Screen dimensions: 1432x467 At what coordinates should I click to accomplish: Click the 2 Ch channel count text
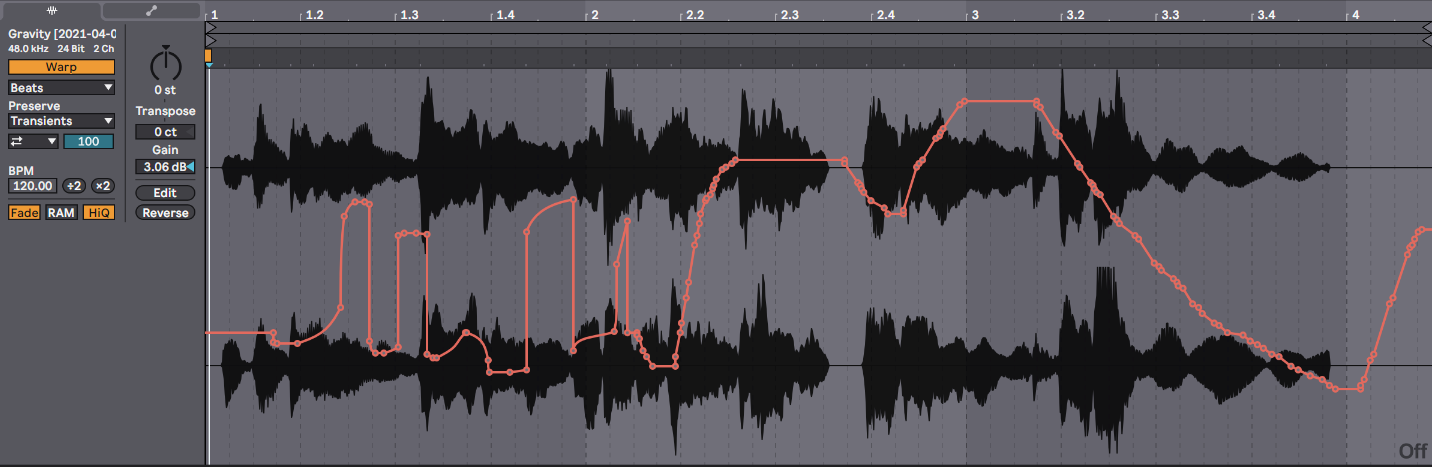pyautogui.click(x=104, y=48)
